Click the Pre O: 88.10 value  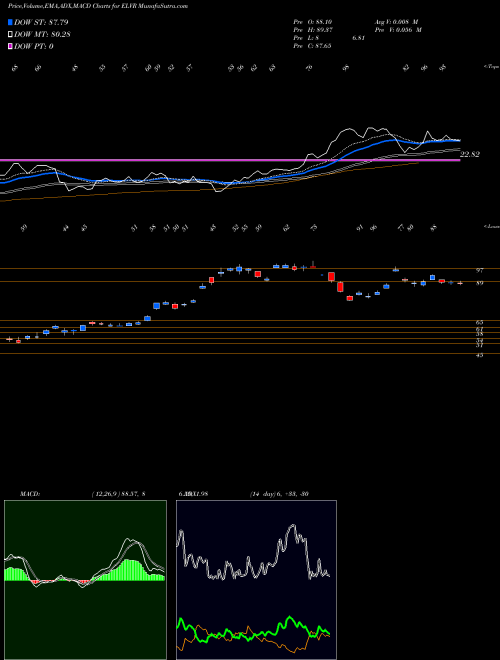(x=315, y=21)
